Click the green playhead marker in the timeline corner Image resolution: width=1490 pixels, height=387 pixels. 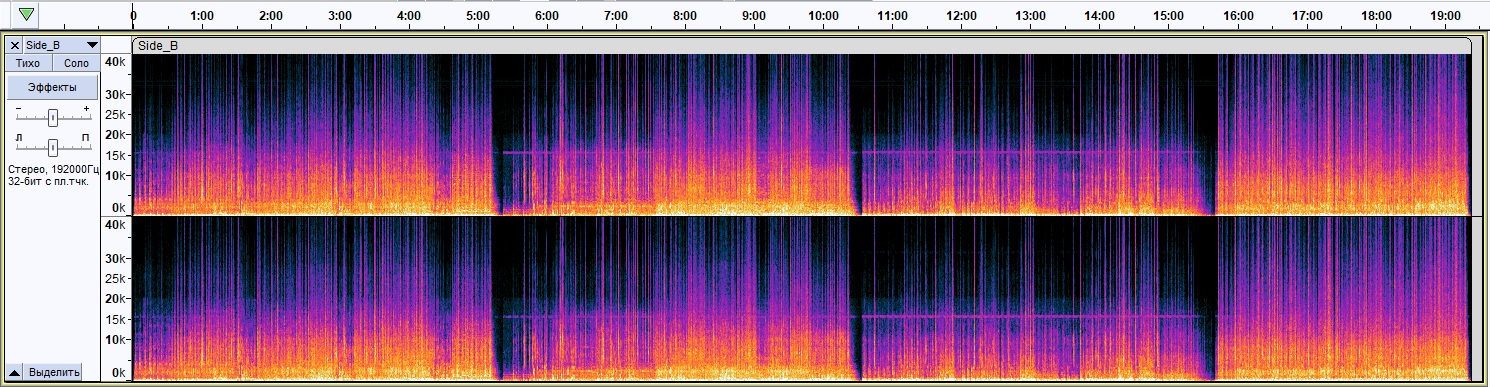click(26, 15)
